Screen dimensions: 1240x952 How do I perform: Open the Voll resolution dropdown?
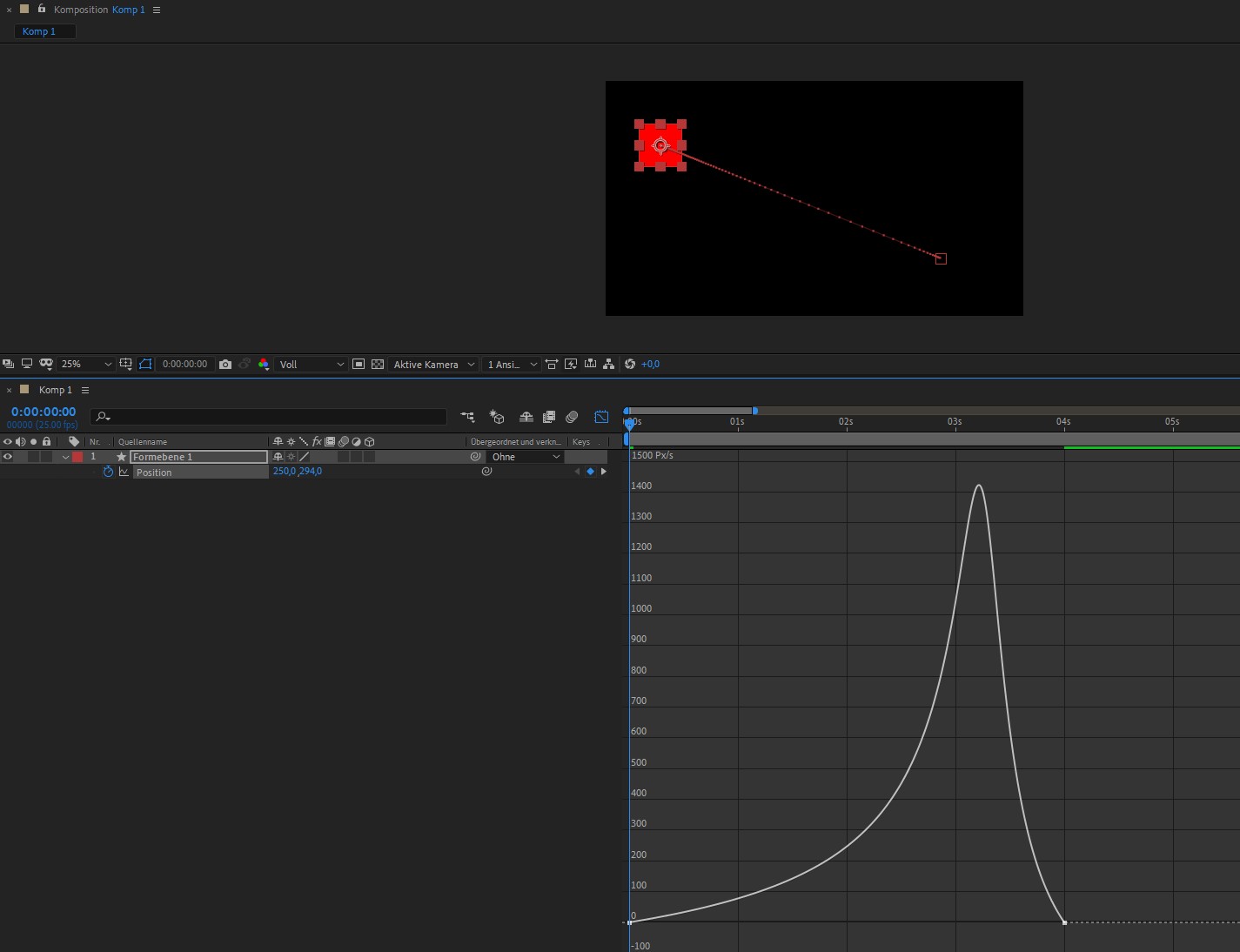(x=311, y=364)
